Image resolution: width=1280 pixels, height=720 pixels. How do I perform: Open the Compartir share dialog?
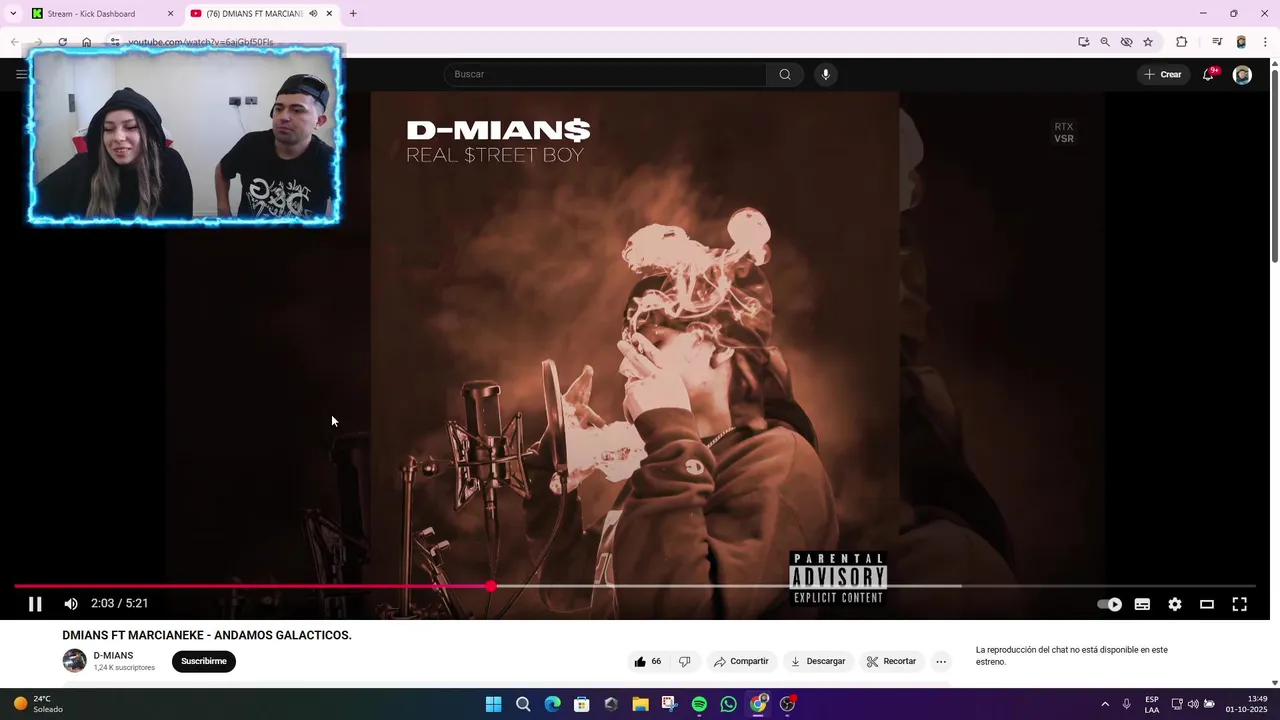pos(741,661)
